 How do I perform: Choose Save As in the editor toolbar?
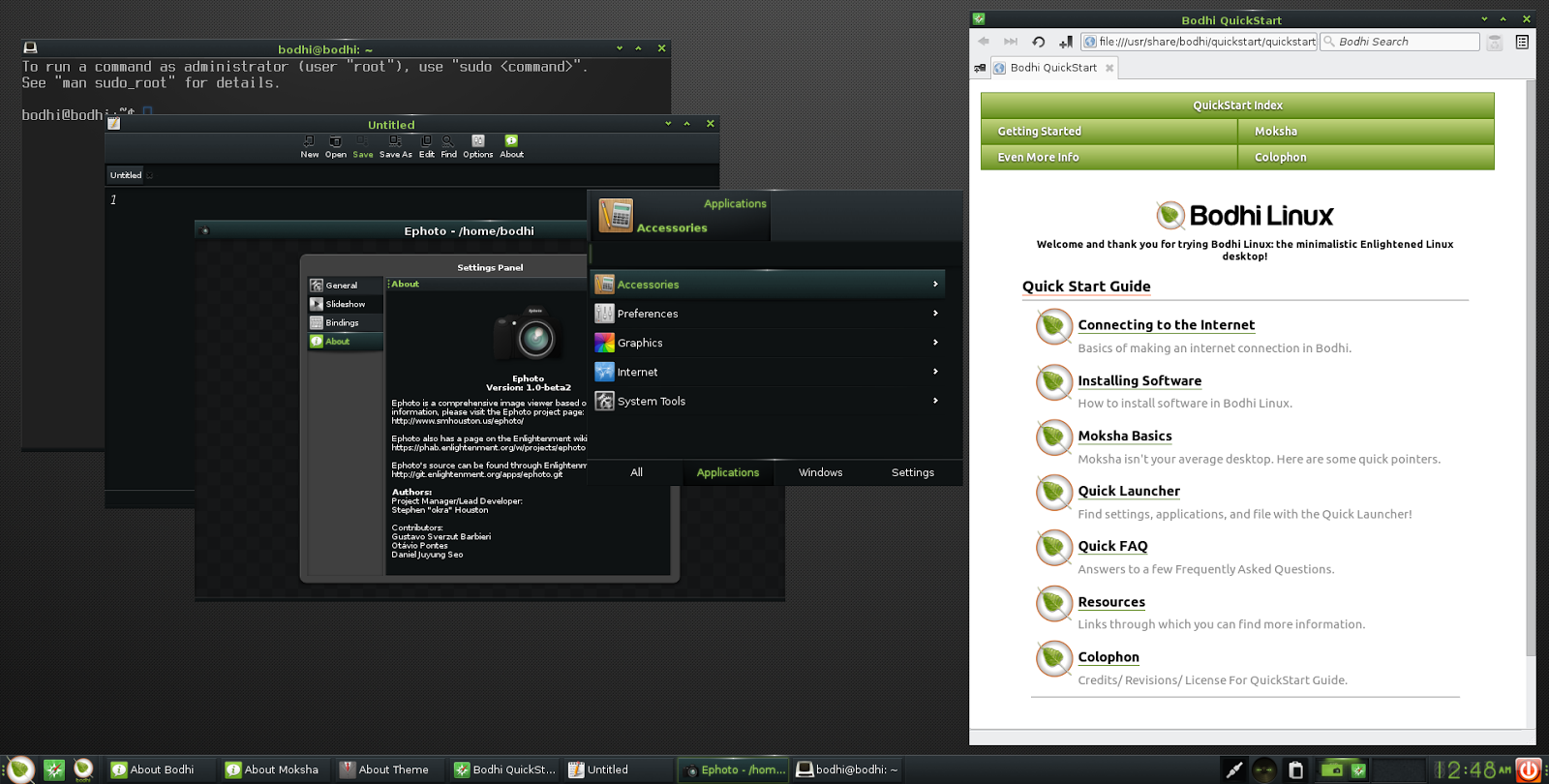[395, 146]
